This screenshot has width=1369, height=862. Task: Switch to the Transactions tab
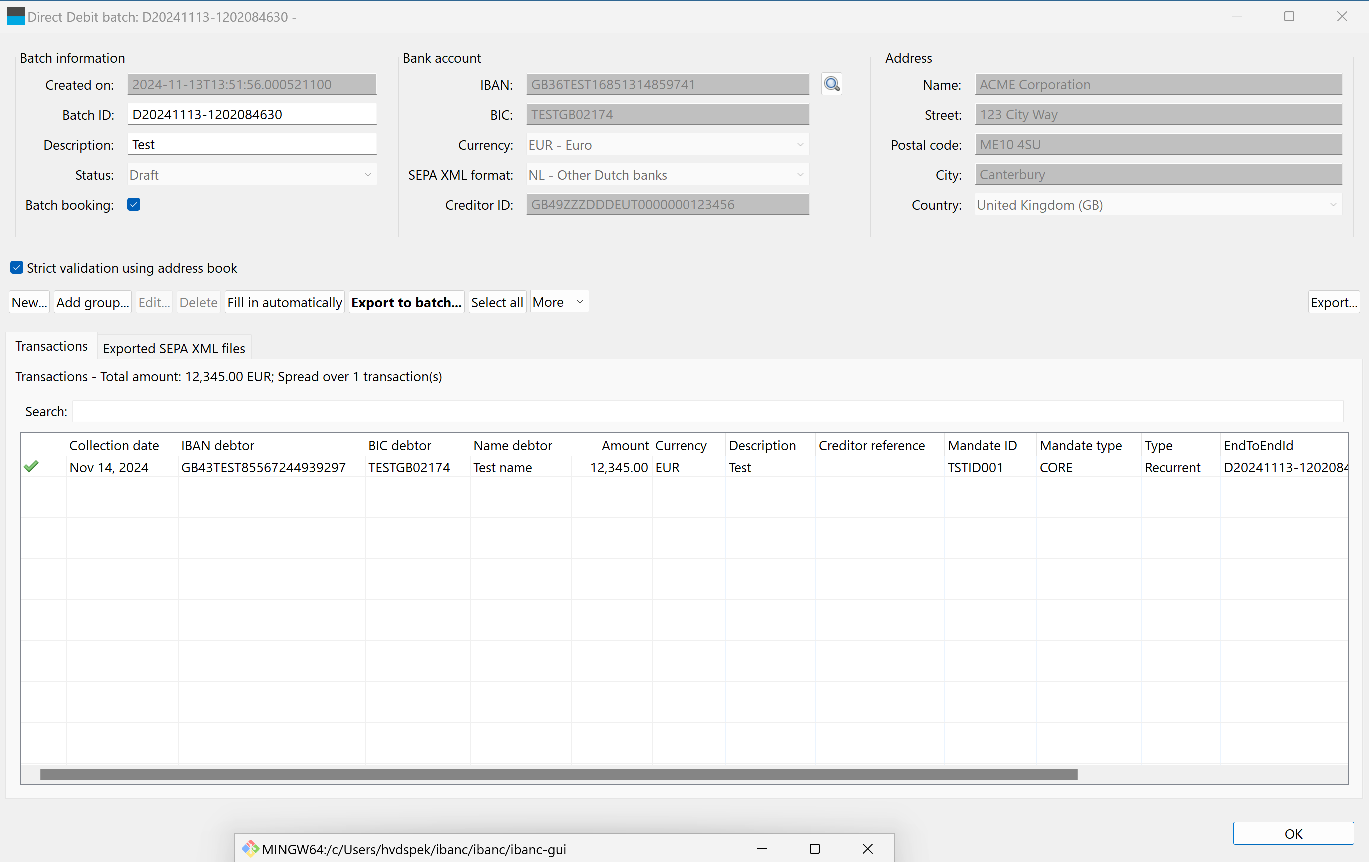pos(52,346)
